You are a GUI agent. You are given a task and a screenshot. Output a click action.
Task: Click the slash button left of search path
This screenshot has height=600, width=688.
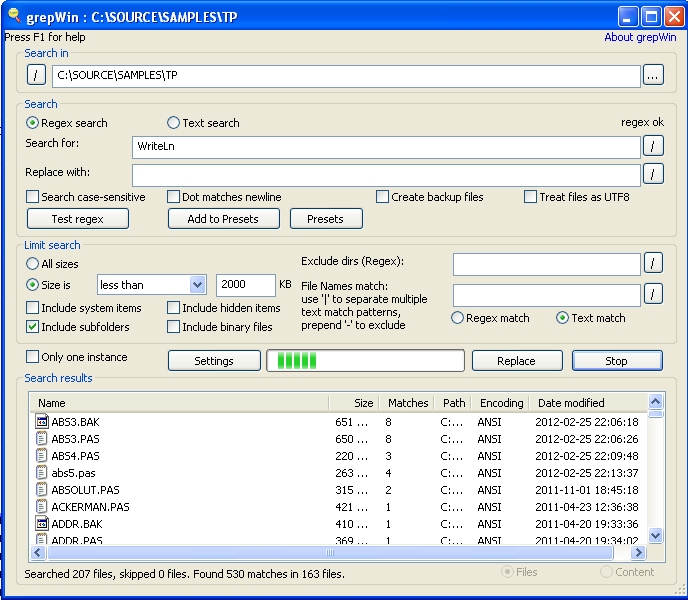(x=36, y=76)
